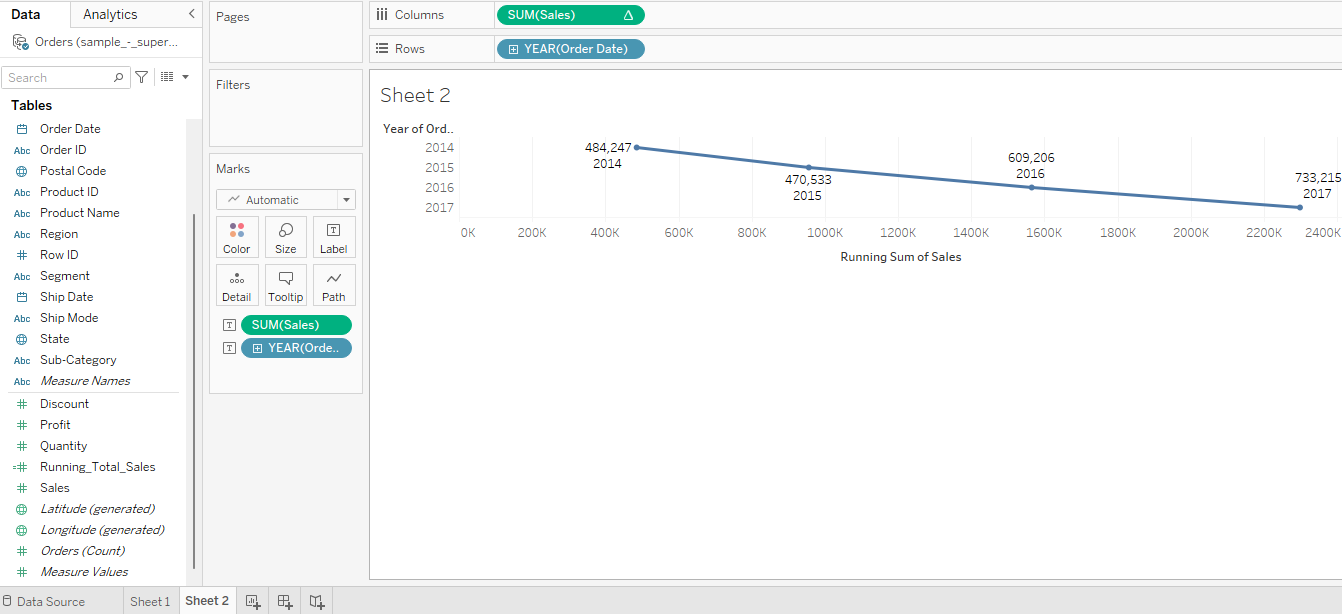Image resolution: width=1342 pixels, height=614 pixels.
Task: Click inside the Search field
Action: point(60,76)
